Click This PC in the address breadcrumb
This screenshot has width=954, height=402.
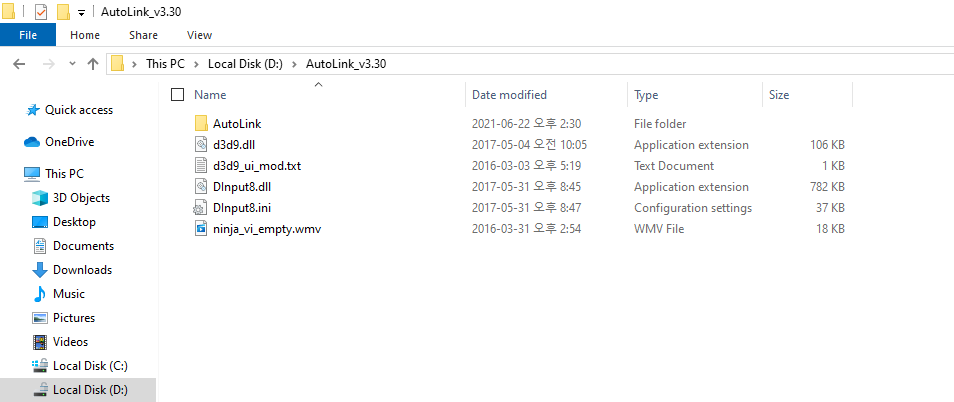coord(165,64)
